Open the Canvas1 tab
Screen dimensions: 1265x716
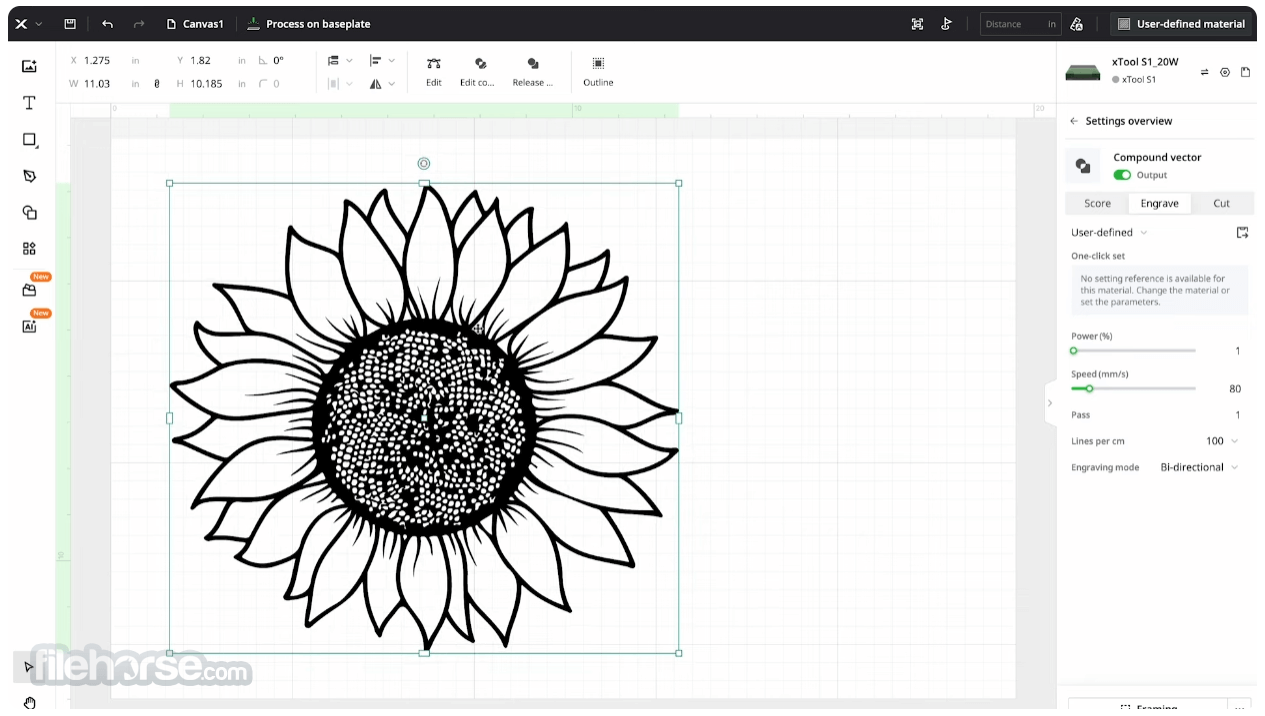(x=195, y=24)
